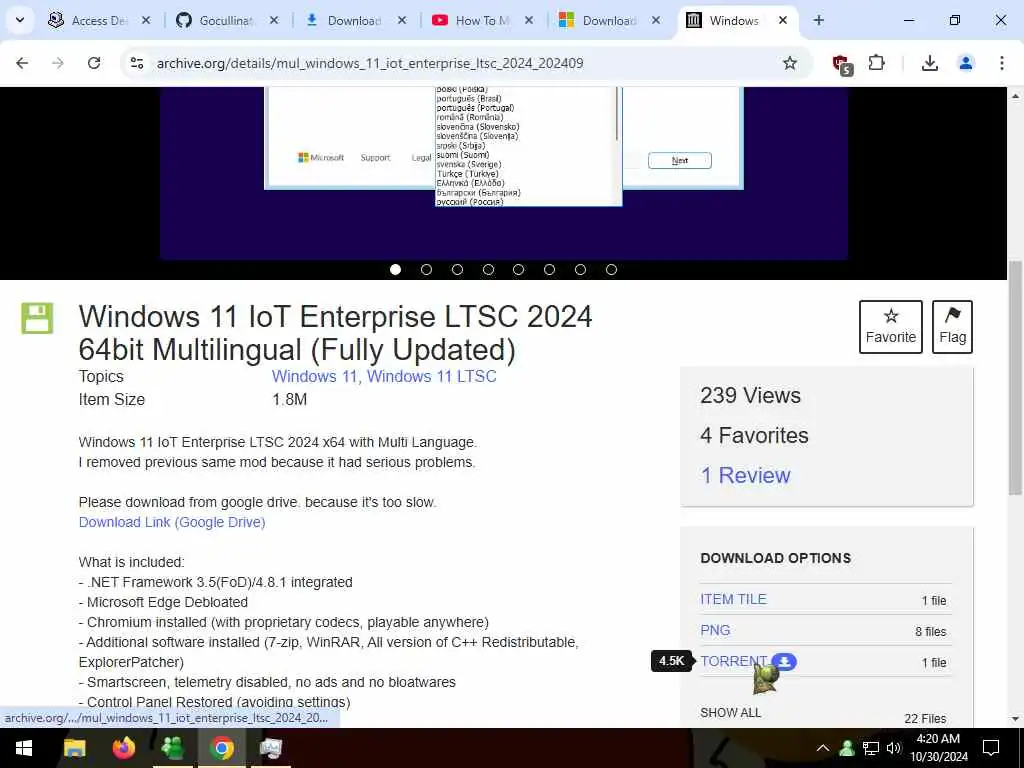1024x768 pixels.
Task: Close the YouTube How To M tab
Action: (x=529, y=20)
